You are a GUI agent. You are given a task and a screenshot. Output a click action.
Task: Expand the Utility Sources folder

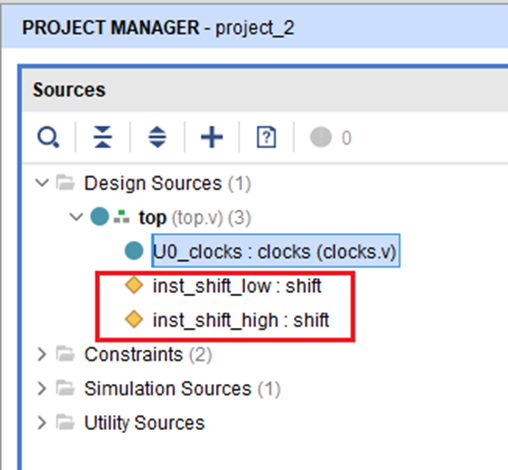click(x=42, y=423)
